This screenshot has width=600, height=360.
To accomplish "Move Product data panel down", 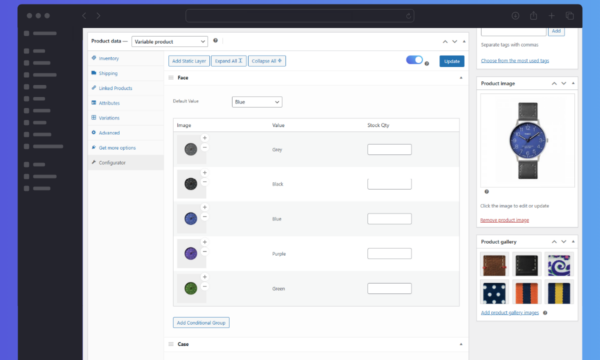I will [x=455, y=41].
